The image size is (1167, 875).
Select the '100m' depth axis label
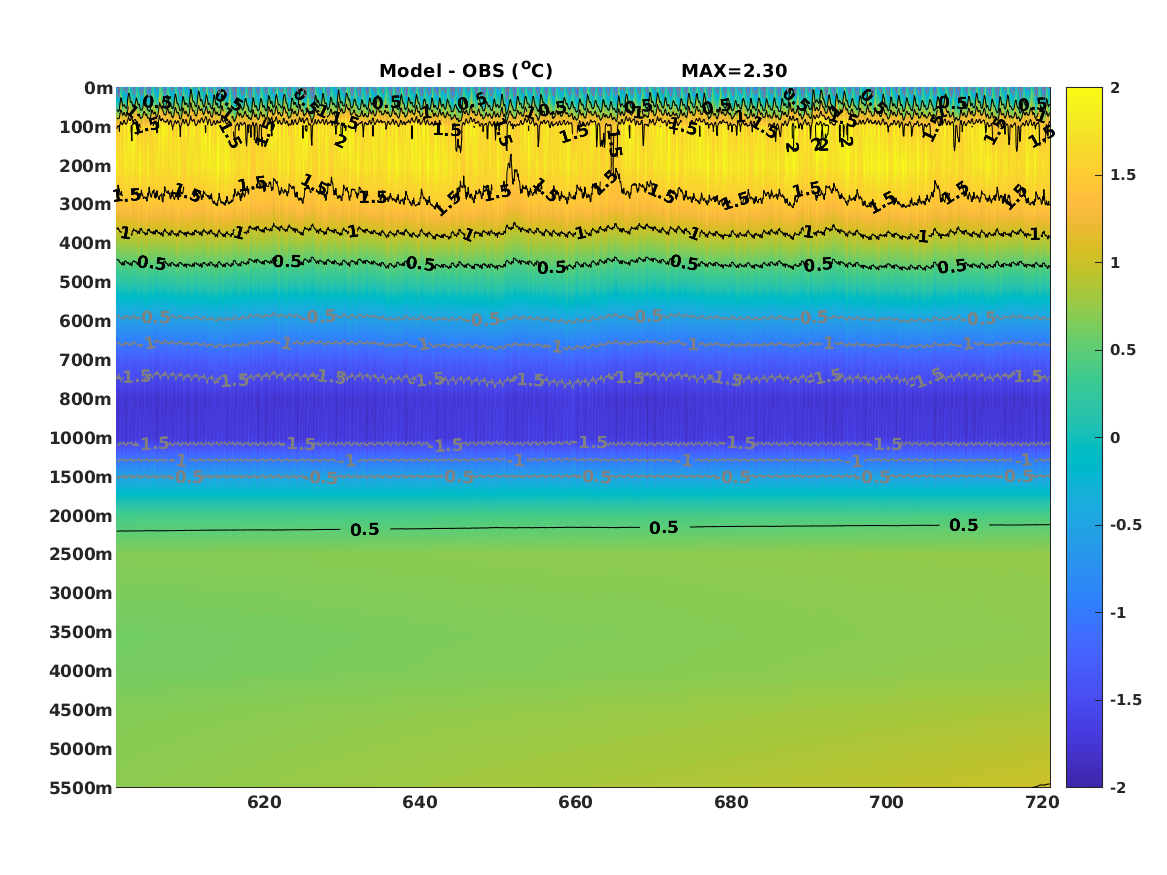86,127
